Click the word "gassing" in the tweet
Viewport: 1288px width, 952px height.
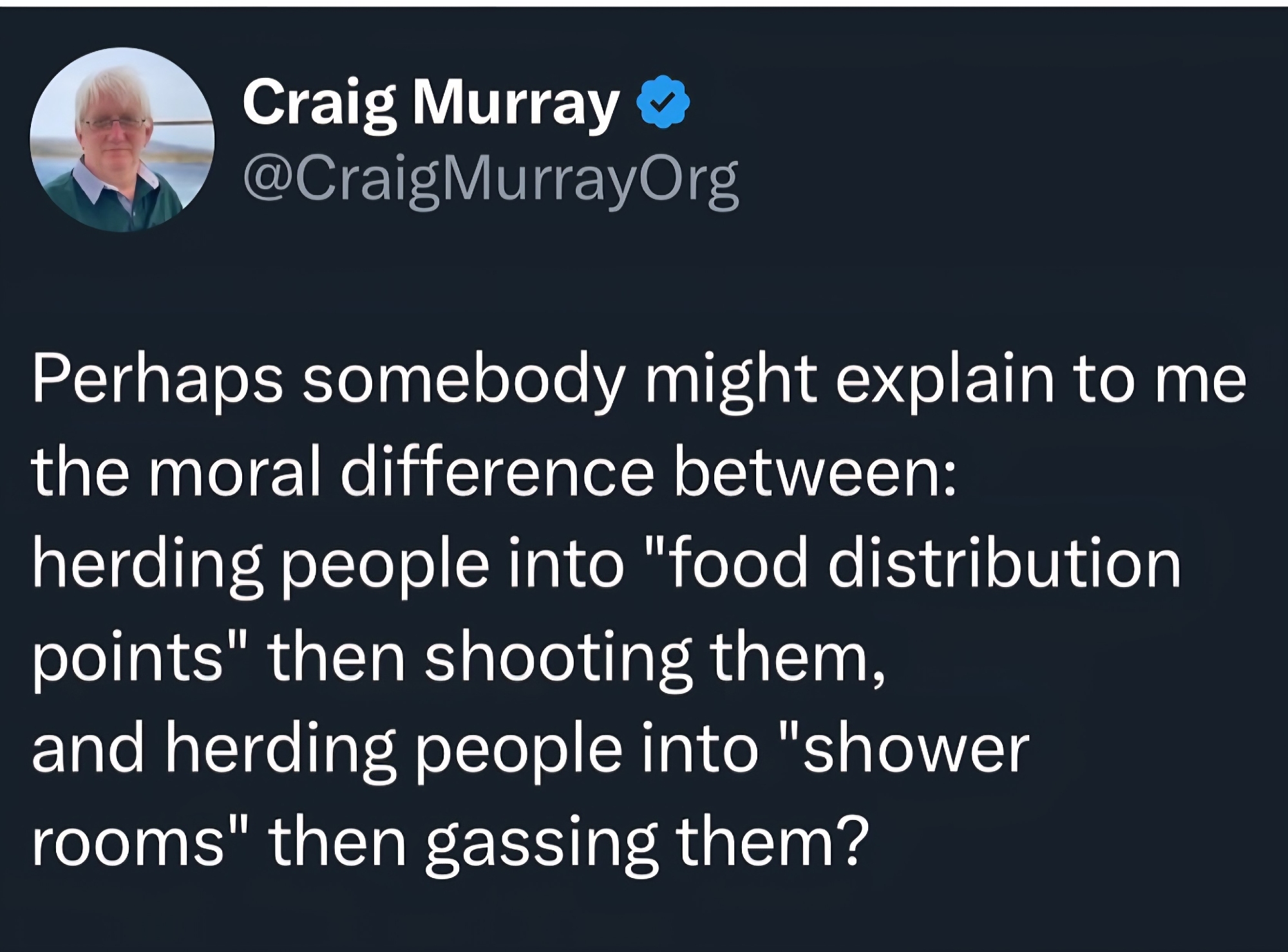coord(541,843)
